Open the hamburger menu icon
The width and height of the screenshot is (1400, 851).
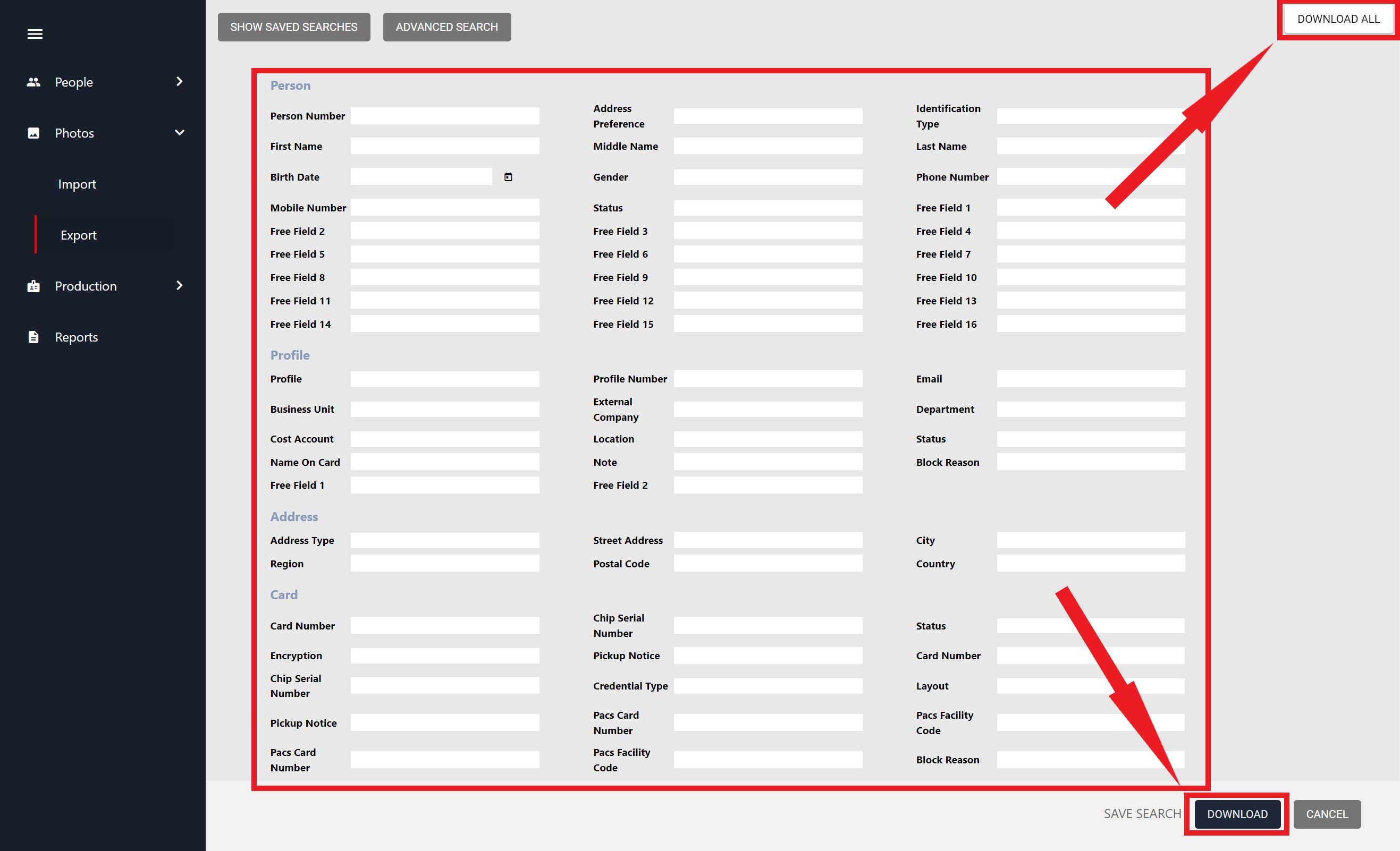click(x=35, y=34)
